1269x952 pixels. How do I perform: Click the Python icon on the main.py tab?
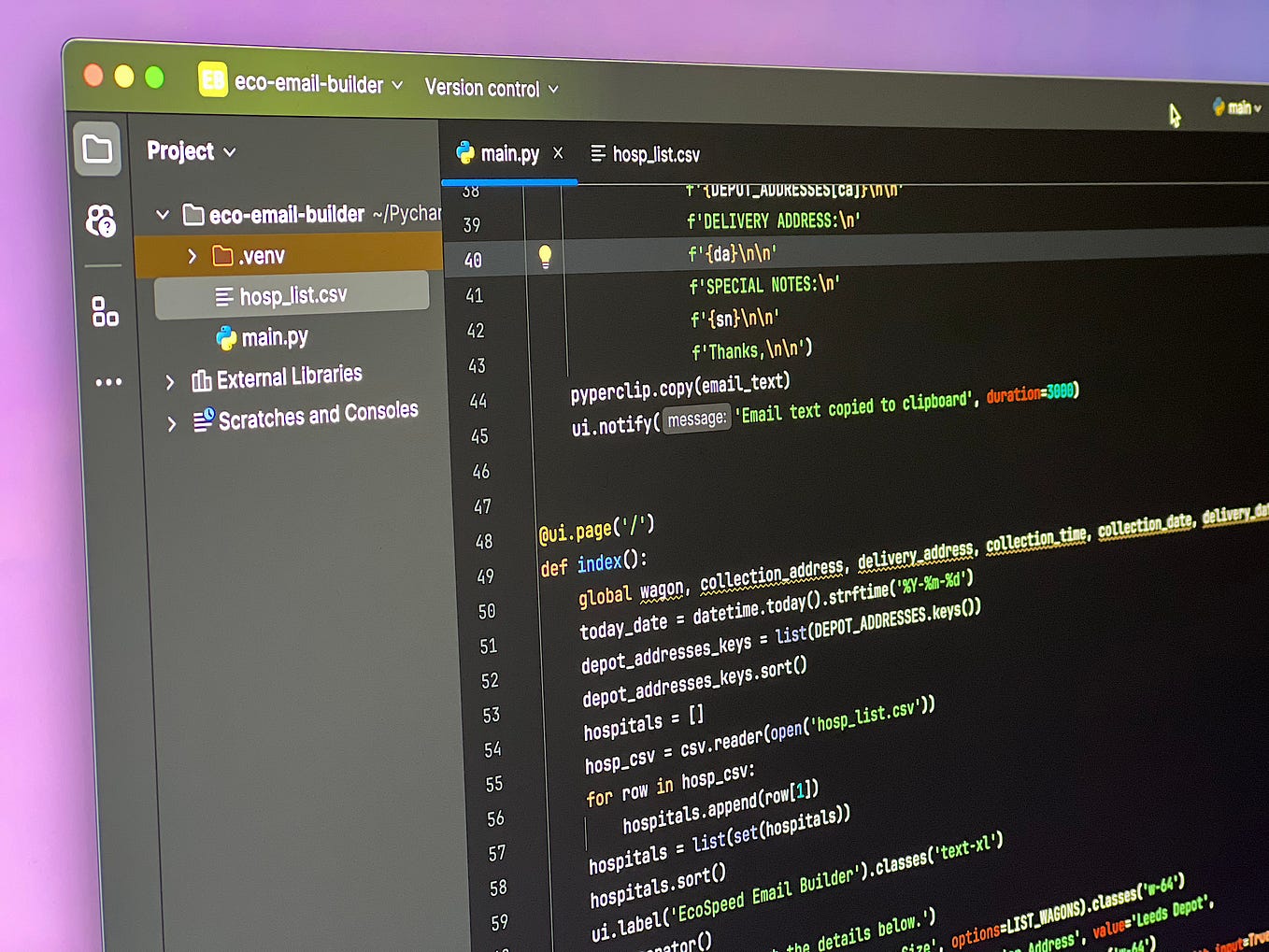coord(465,153)
